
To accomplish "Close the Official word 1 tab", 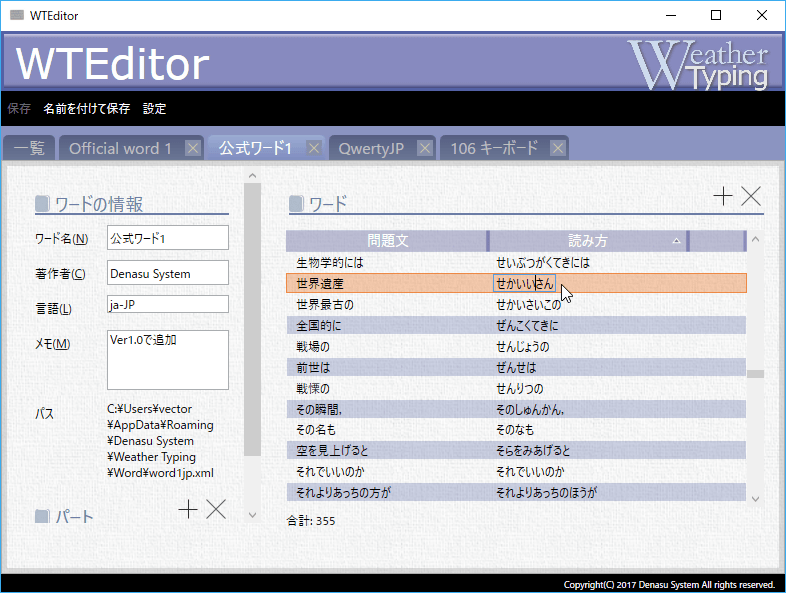I will (193, 148).
